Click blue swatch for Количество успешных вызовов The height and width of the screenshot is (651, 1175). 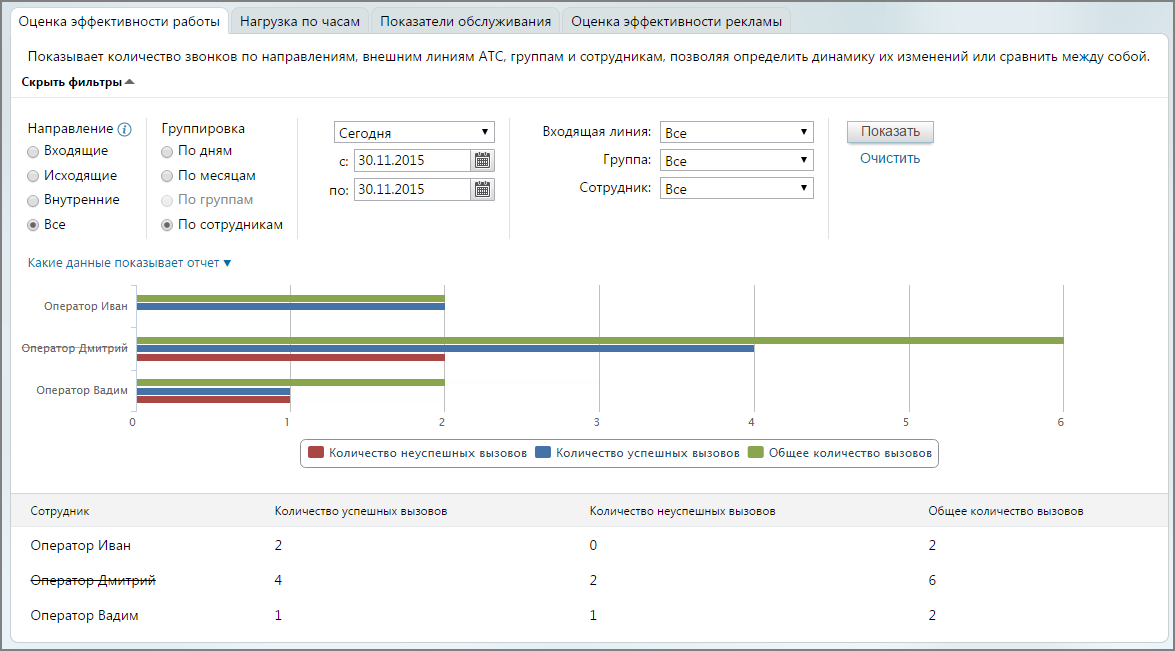543,452
